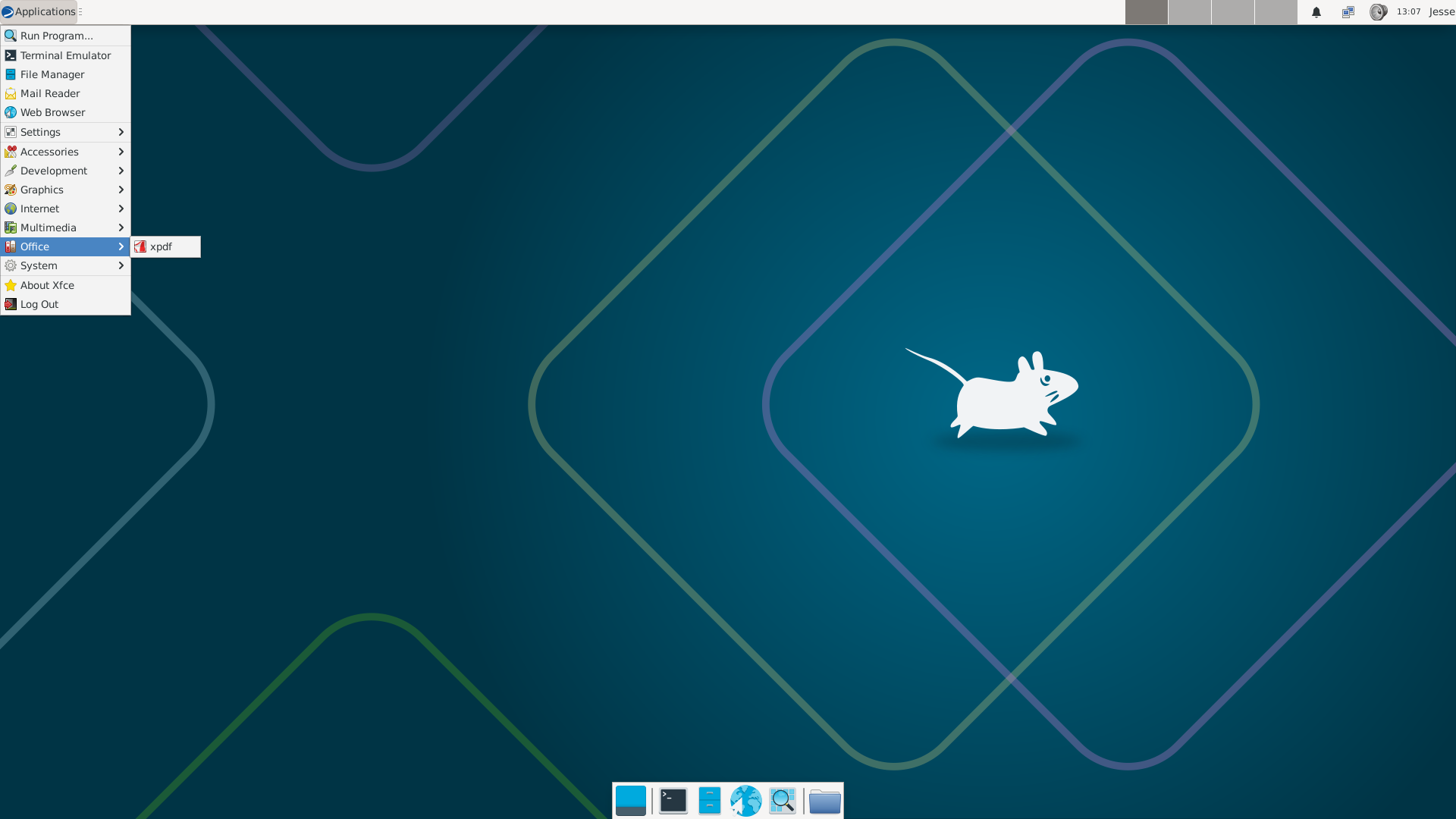This screenshot has width=1456, height=819.
Task: Open file manager cabinet icon in dock
Action: click(710, 801)
